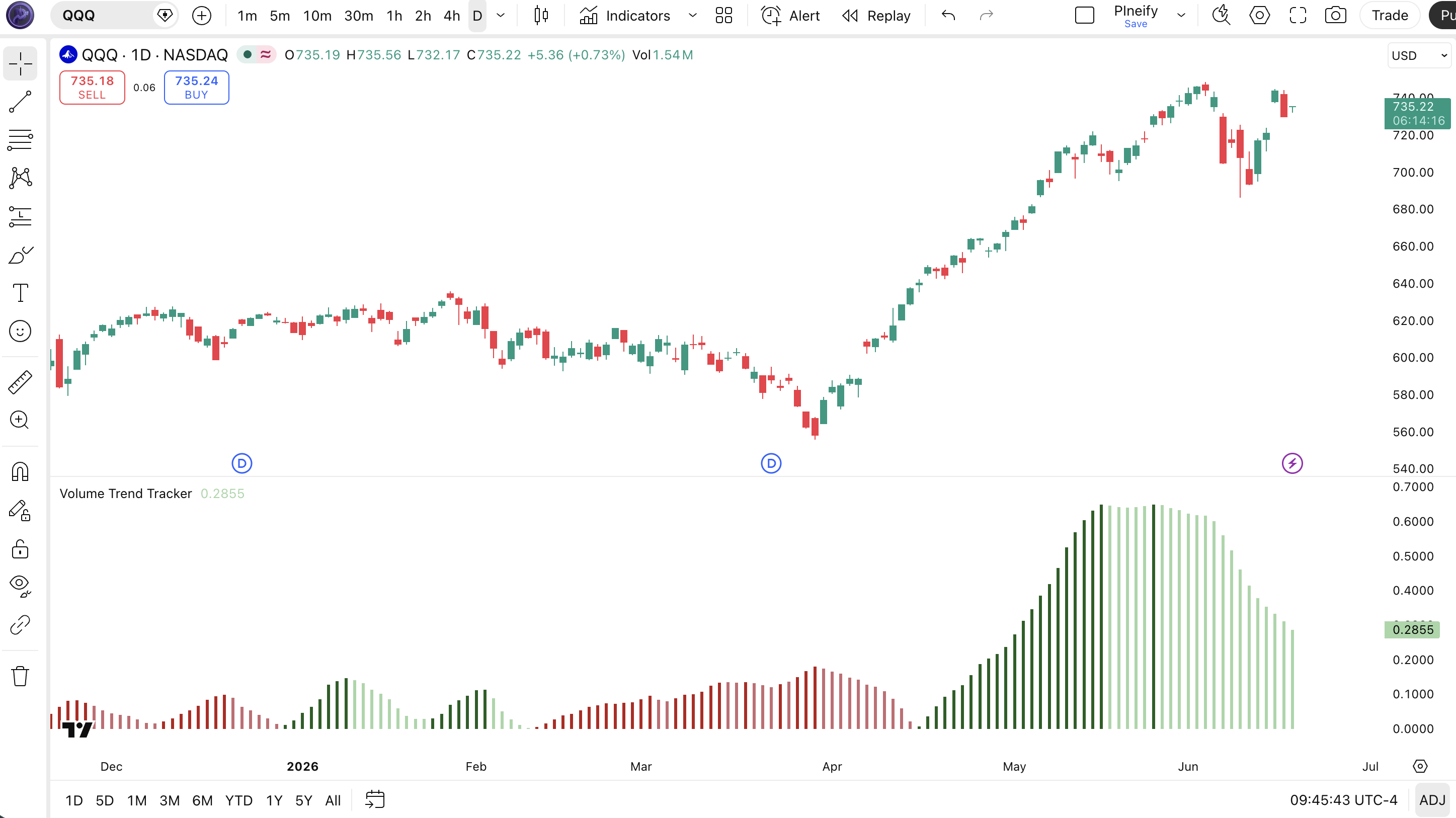Toggle lock all drawing tools
The height and width of the screenshot is (818, 1456).
point(20,548)
